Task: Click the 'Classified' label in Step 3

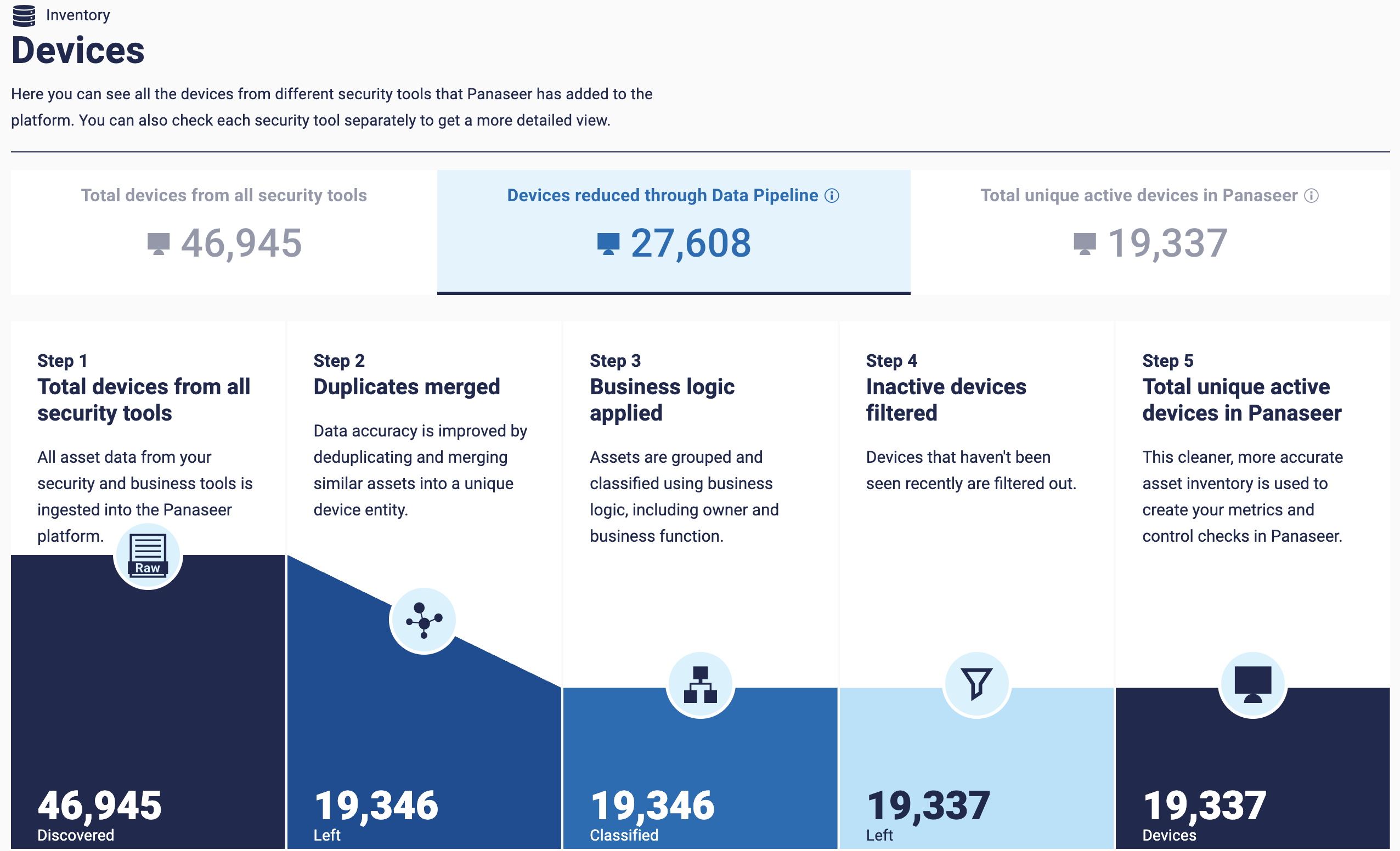Action: tap(624, 836)
